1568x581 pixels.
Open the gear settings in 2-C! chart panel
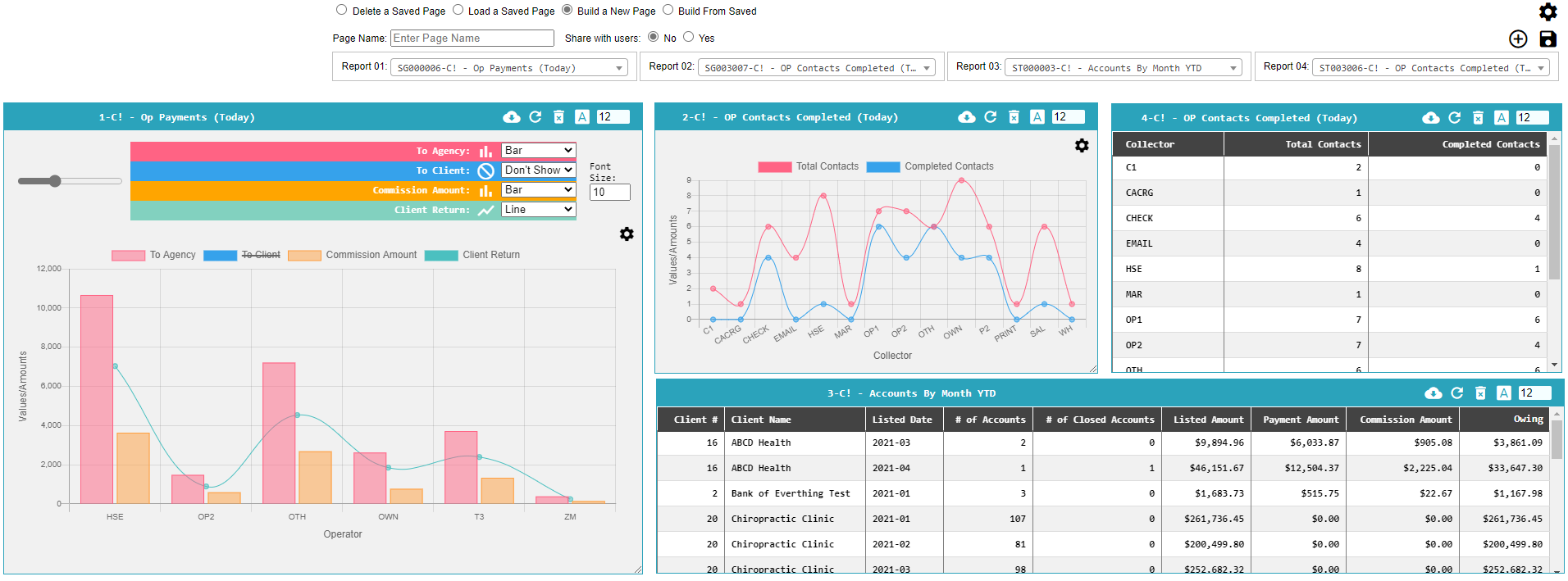click(x=1082, y=145)
